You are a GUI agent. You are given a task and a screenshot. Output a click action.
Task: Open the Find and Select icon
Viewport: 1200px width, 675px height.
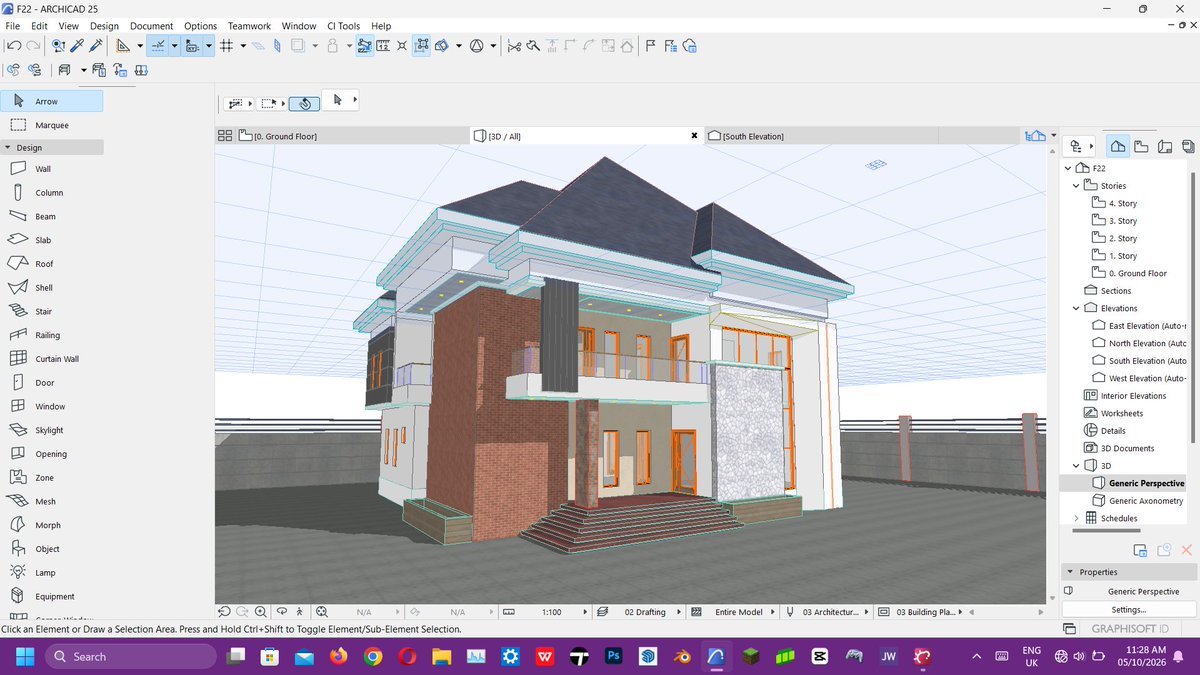[x=59, y=45]
